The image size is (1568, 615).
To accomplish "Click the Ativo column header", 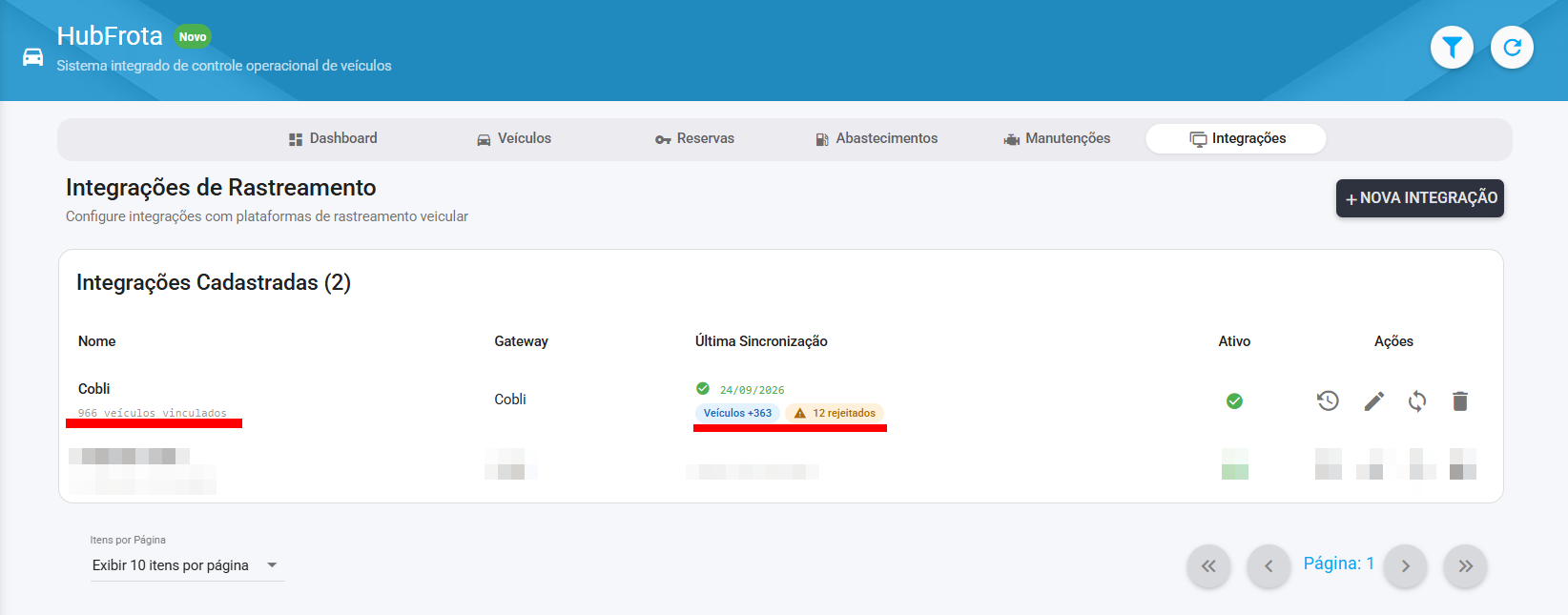I will [x=1234, y=341].
